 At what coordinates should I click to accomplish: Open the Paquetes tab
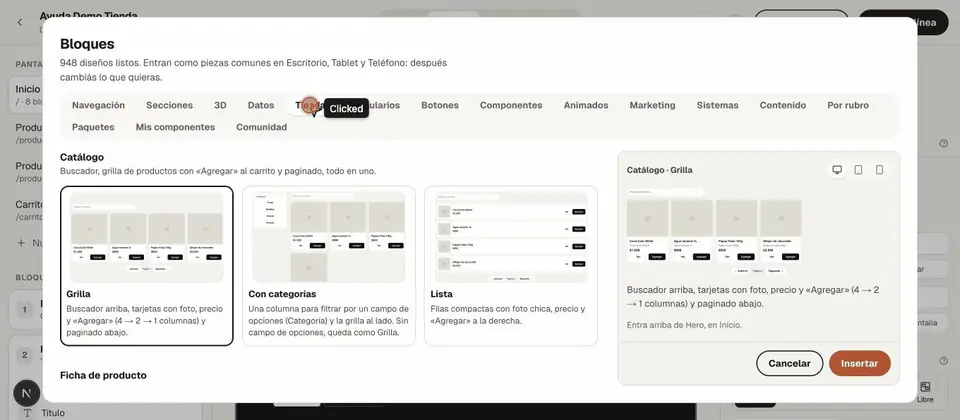pyautogui.click(x=93, y=127)
